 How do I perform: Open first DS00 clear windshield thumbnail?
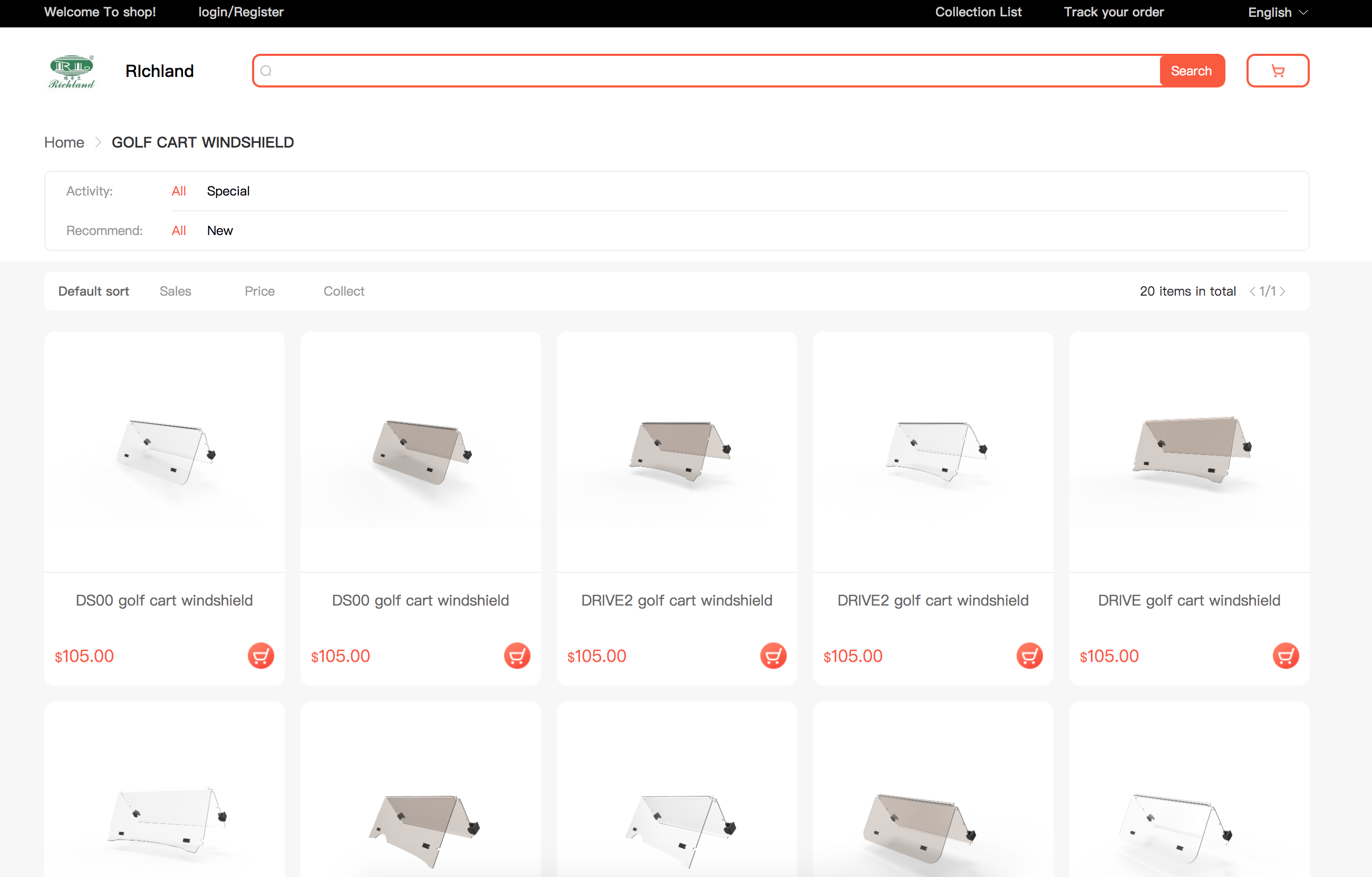165,452
